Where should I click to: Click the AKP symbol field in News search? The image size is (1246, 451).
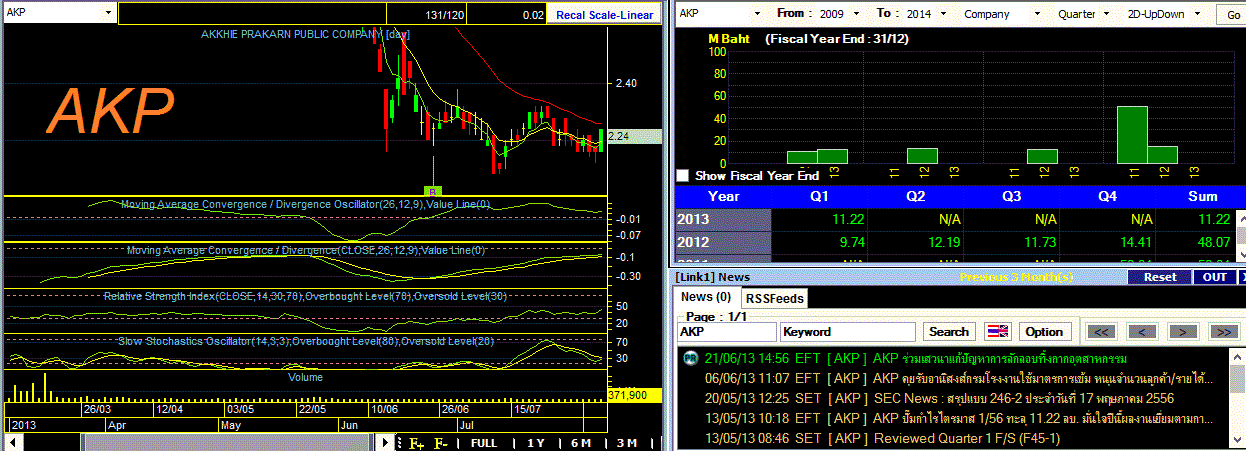(727, 331)
